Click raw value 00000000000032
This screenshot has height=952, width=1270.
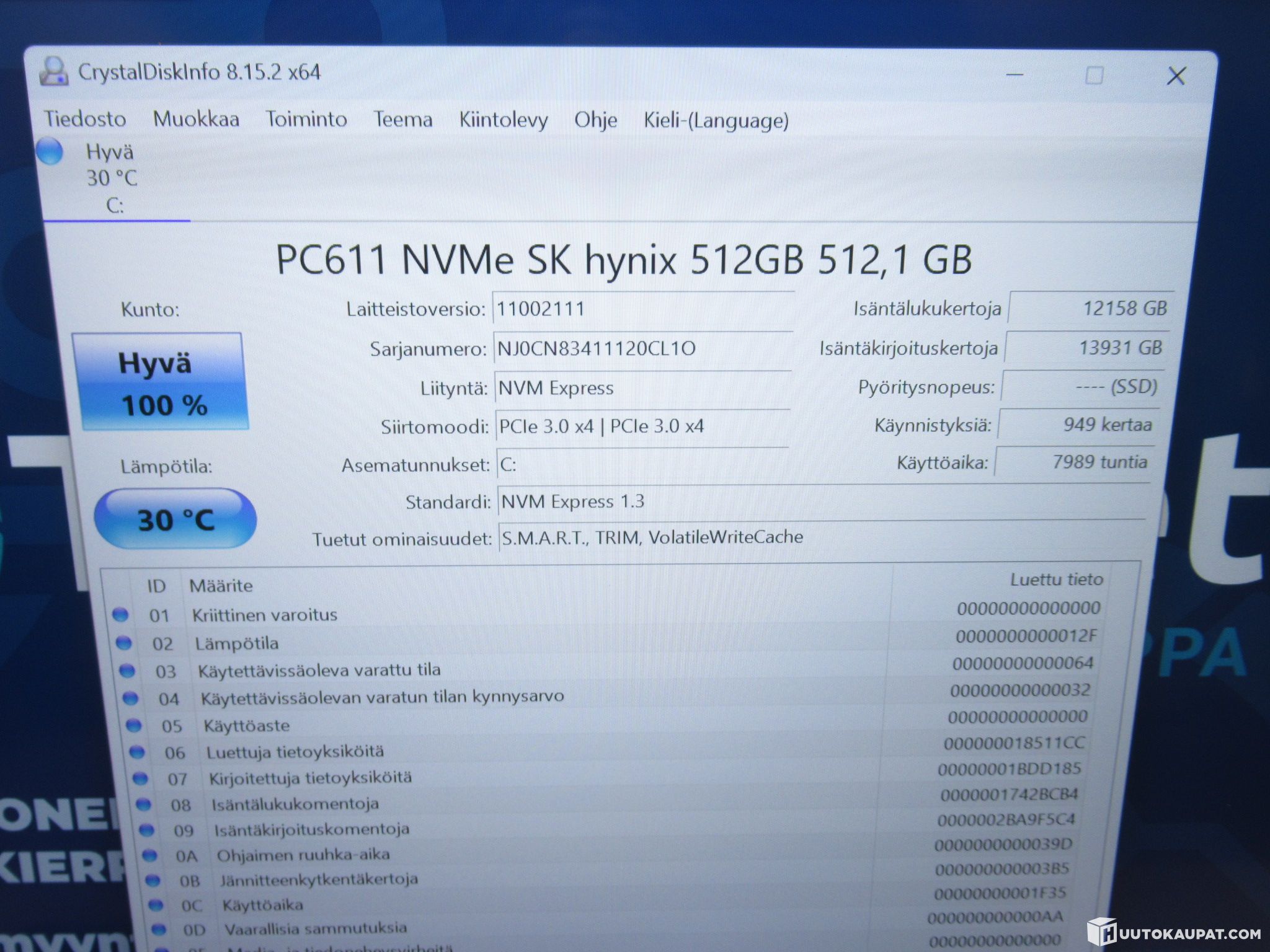[x=1020, y=690]
